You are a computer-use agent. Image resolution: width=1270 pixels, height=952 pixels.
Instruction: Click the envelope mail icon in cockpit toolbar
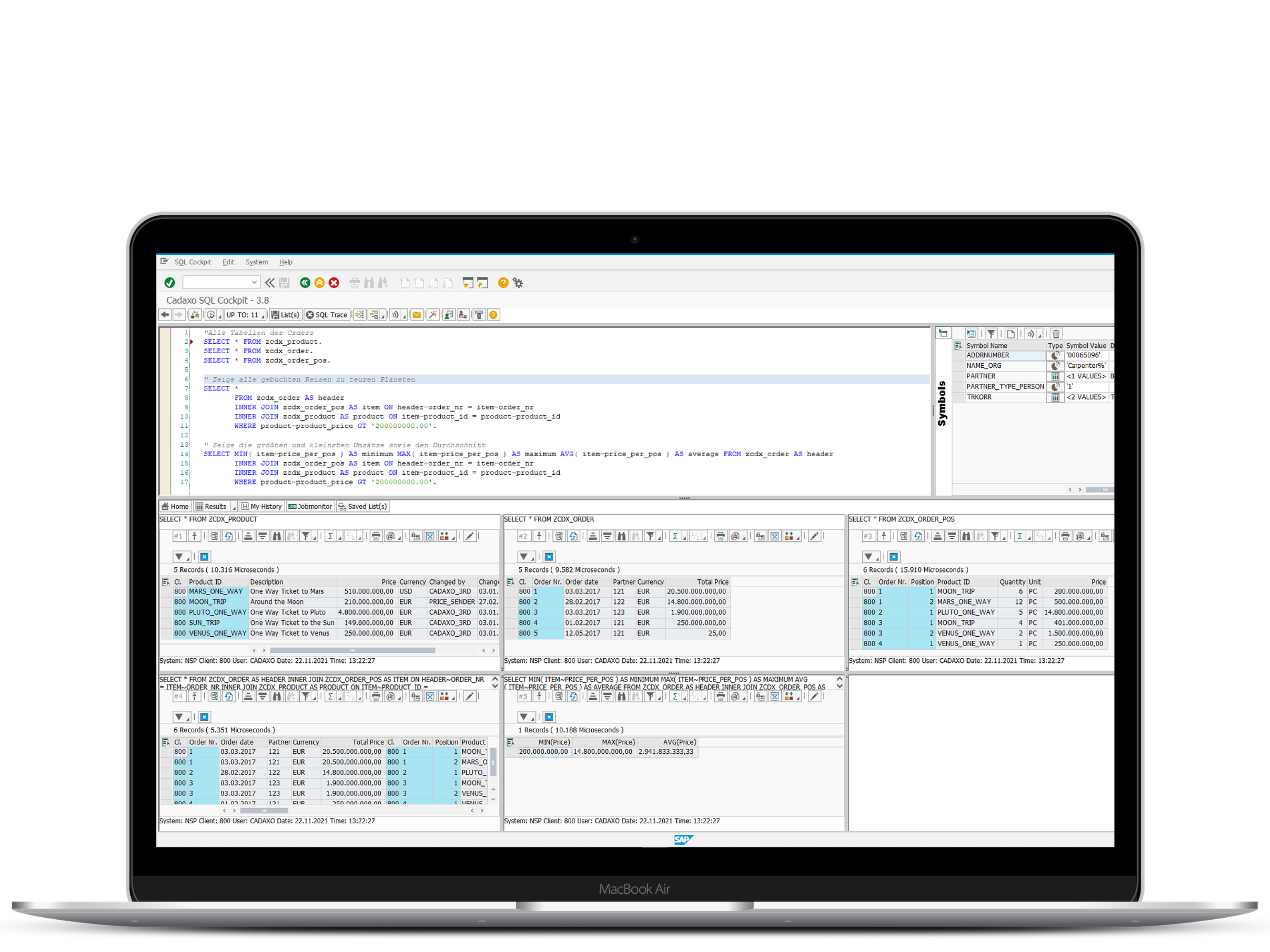(417, 315)
